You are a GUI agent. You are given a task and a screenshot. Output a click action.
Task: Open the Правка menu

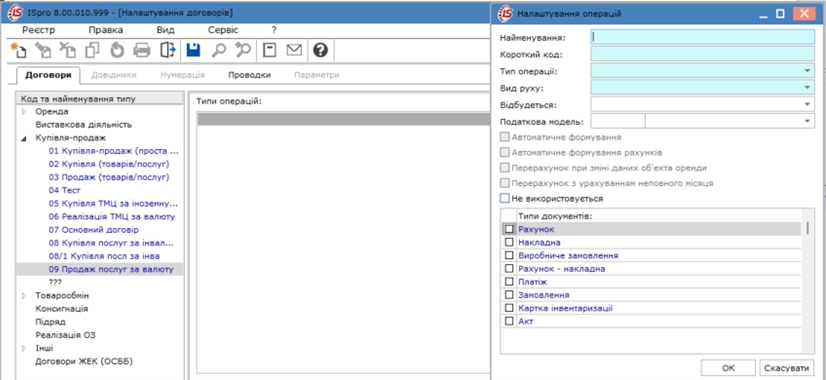(106, 30)
